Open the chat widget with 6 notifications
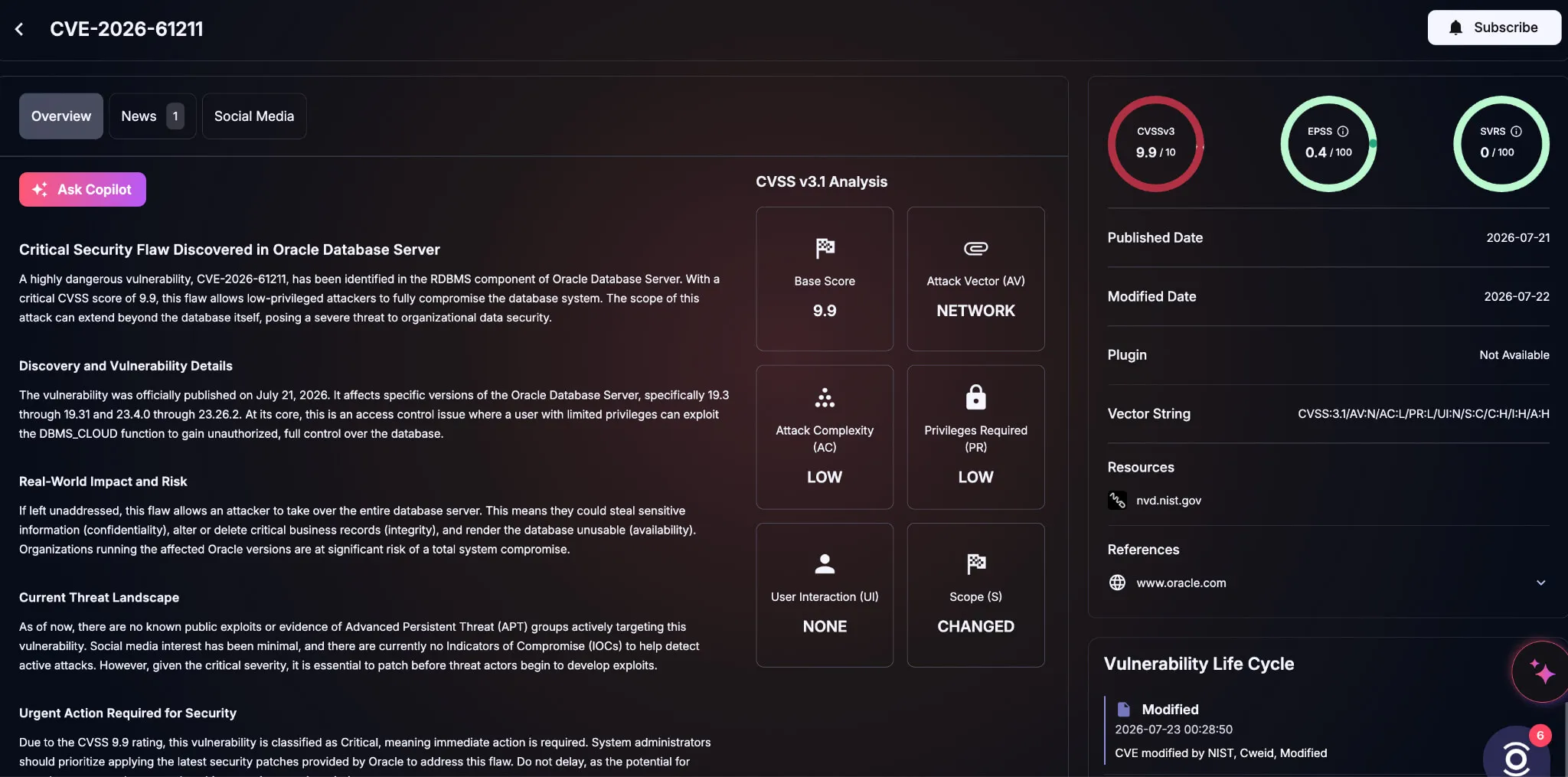Image resolution: width=1568 pixels, height=777 pixels. 1517,753
